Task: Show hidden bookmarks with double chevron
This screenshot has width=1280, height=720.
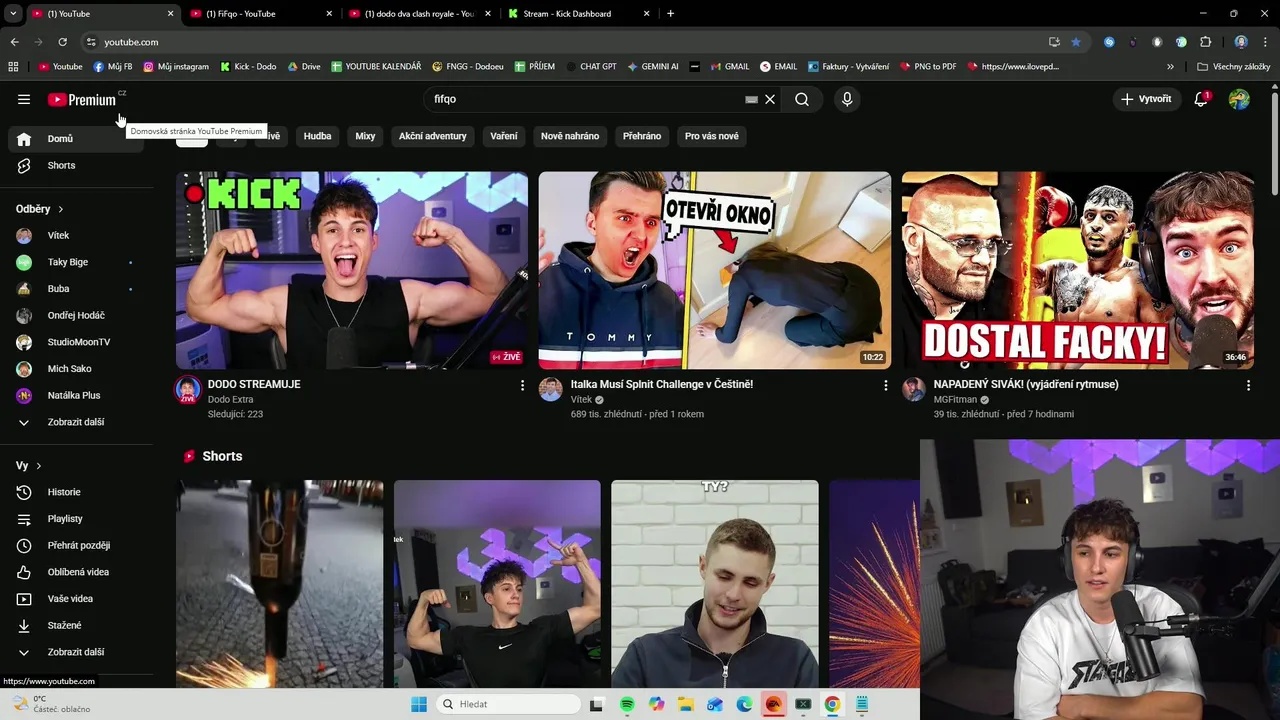Action: coord(1170,67)
